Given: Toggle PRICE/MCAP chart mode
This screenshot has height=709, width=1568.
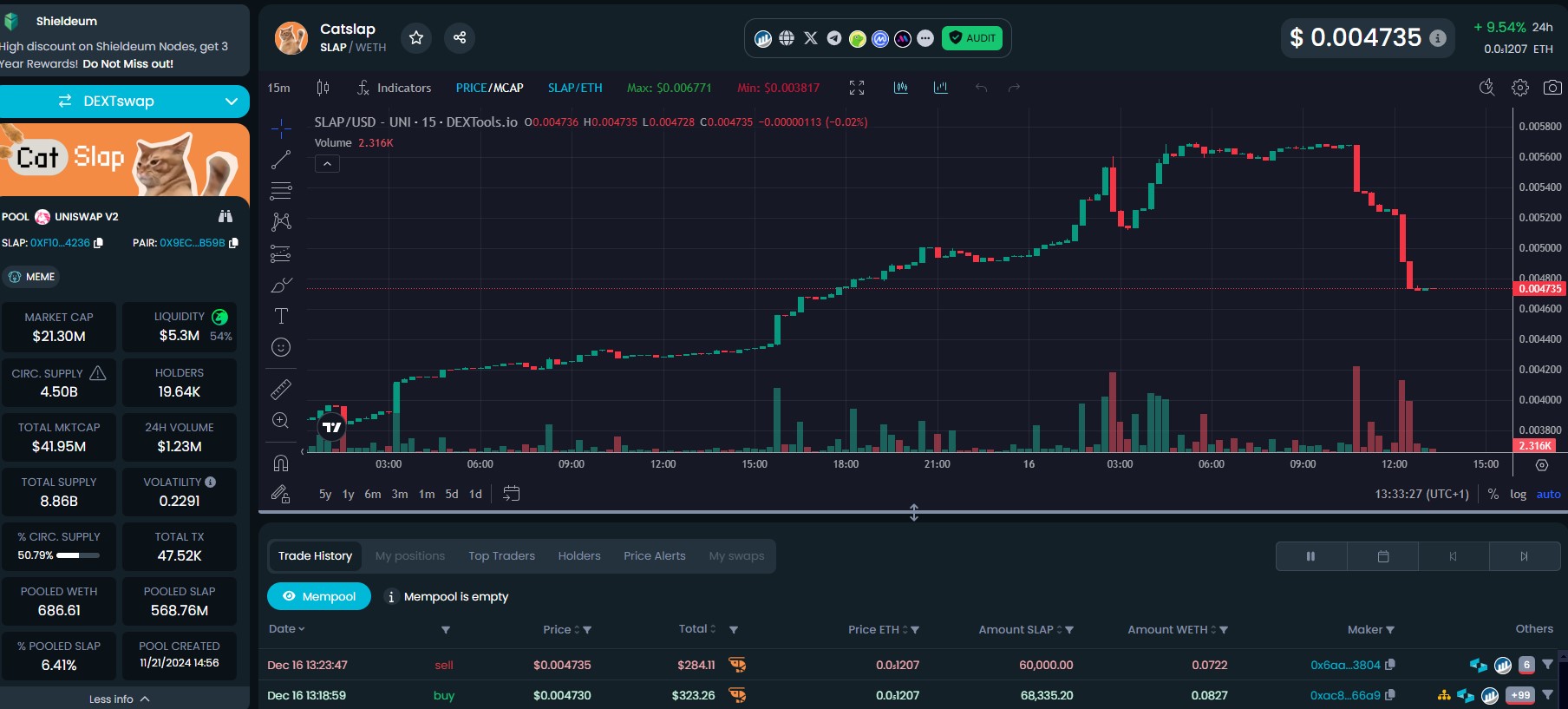Looking at the screenshot, I should 489,88.
